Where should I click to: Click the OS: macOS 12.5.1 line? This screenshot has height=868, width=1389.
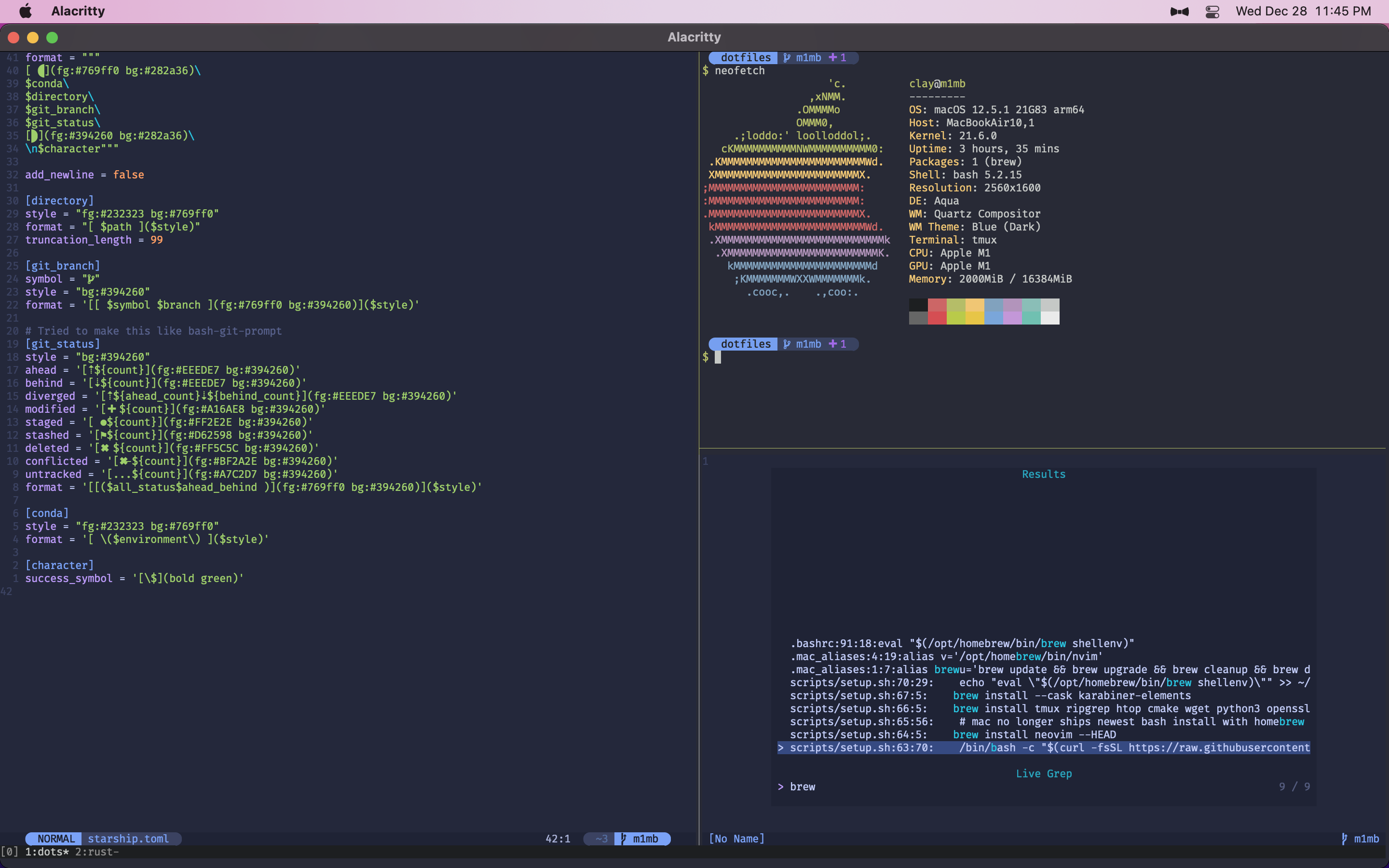(x=996, y=109)
